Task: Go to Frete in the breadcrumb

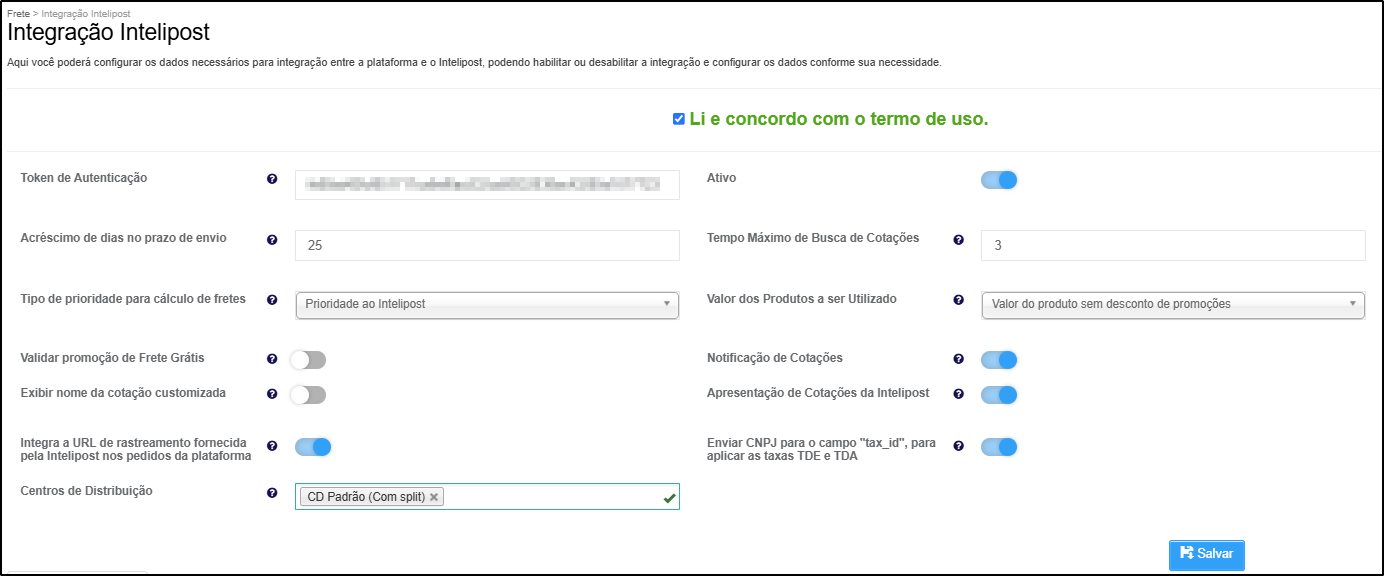Action: [18, 14]
